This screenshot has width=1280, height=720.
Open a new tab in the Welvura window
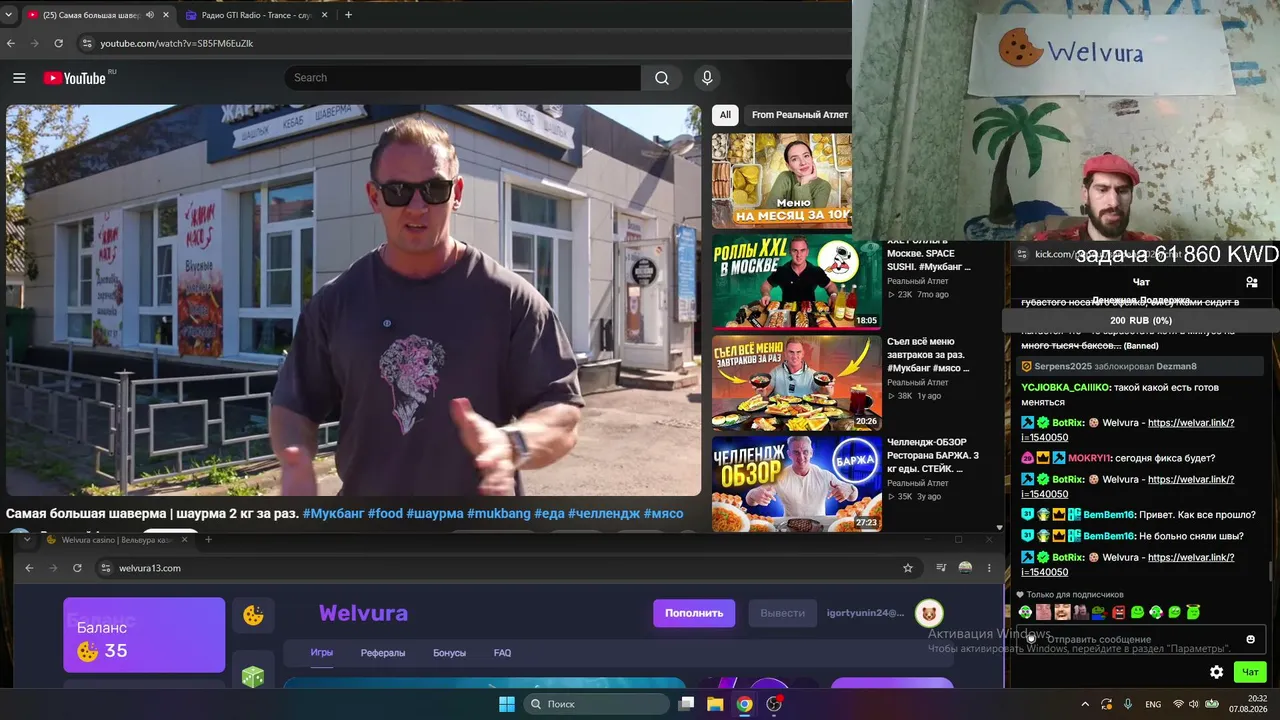(208, 540)
